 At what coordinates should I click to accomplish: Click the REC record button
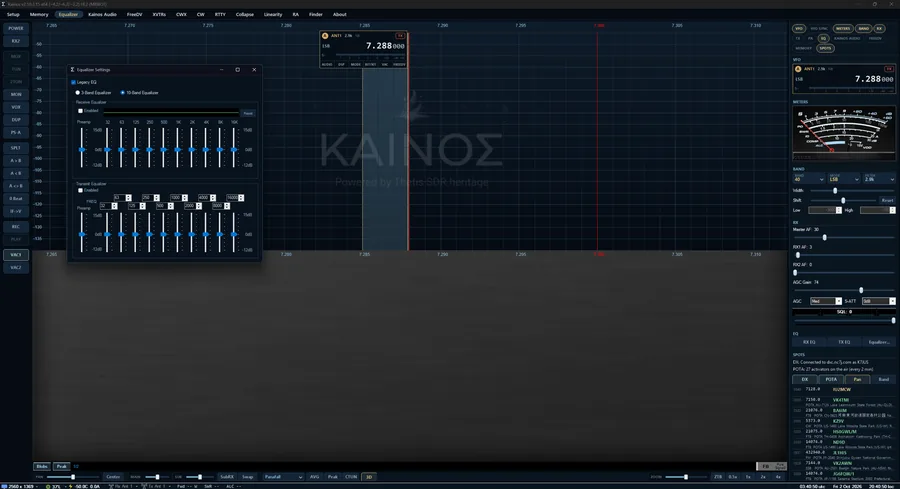tap(16, 227)
